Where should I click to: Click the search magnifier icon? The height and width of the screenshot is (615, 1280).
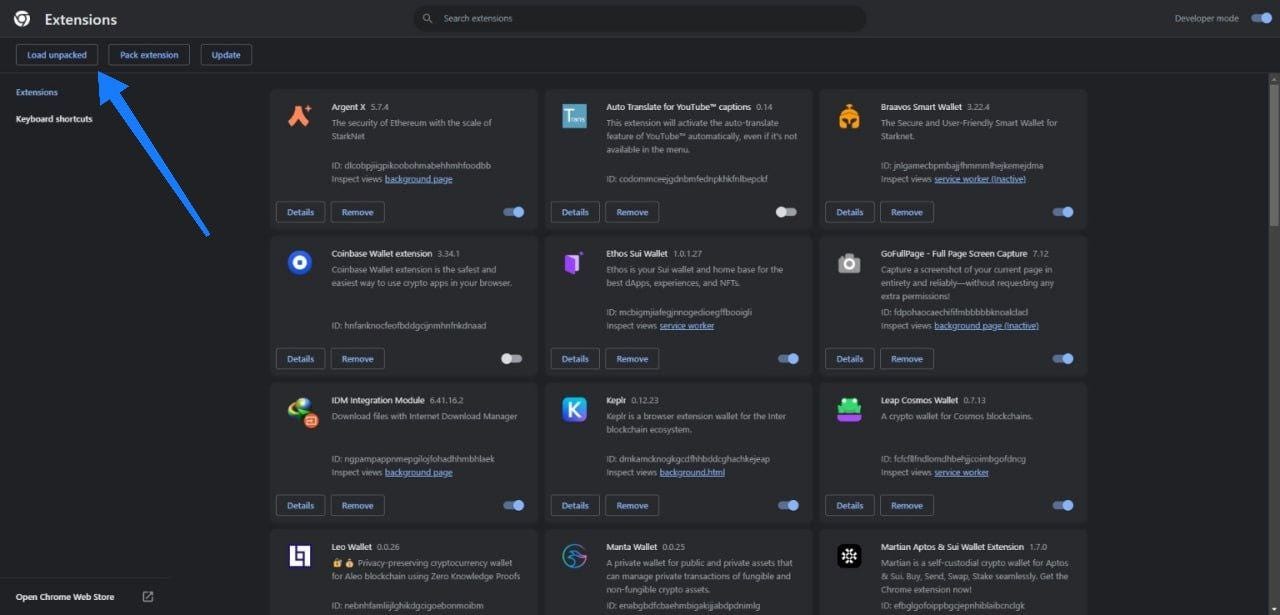click(428, 18)
